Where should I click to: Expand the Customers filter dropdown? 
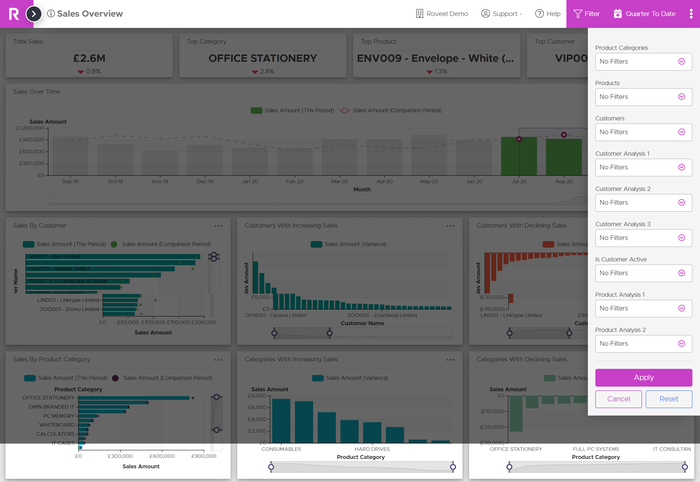pyautogui.click(x=643, y=132)
